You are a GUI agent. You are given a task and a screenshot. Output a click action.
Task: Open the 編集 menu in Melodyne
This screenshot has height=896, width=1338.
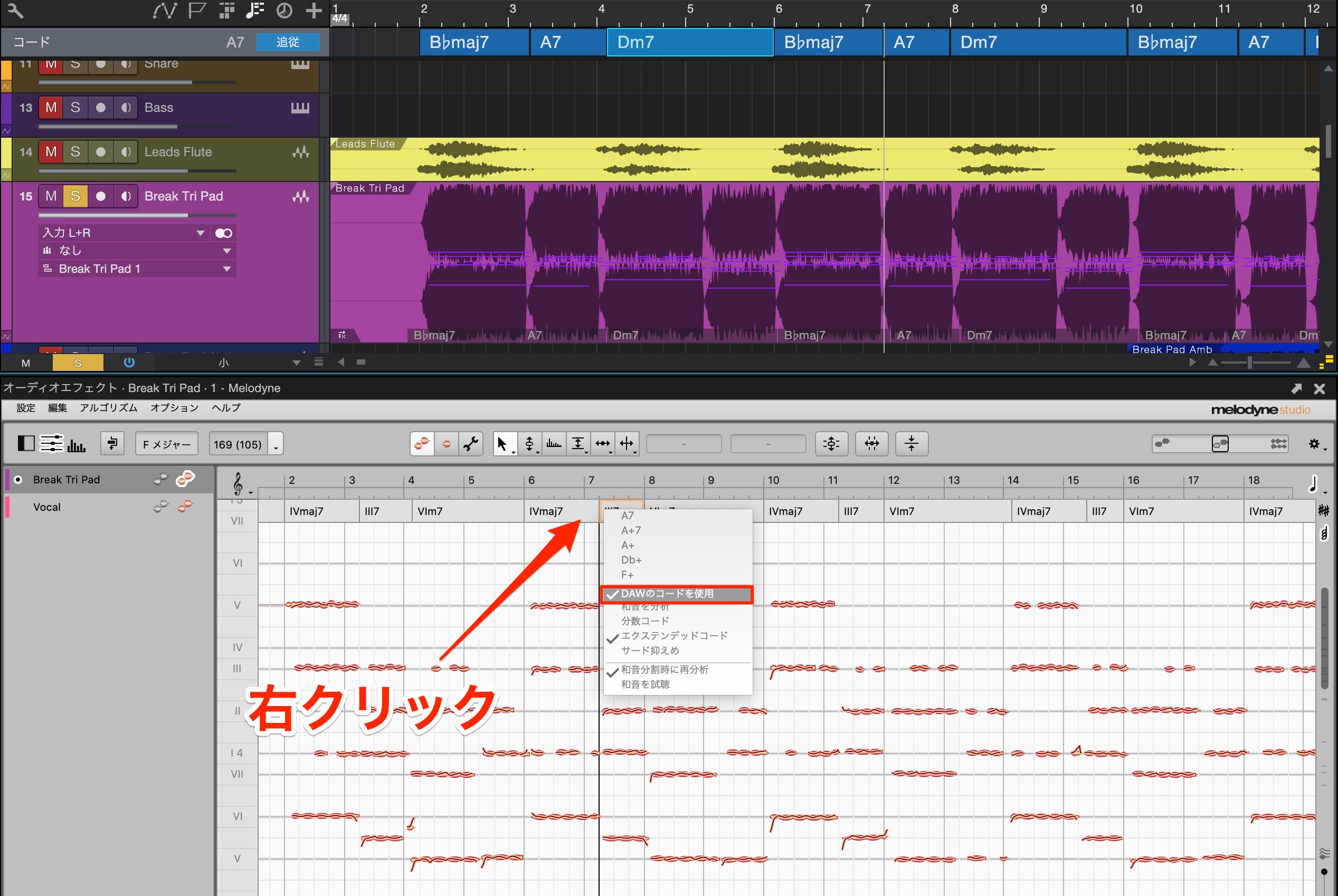pos(57,408)
